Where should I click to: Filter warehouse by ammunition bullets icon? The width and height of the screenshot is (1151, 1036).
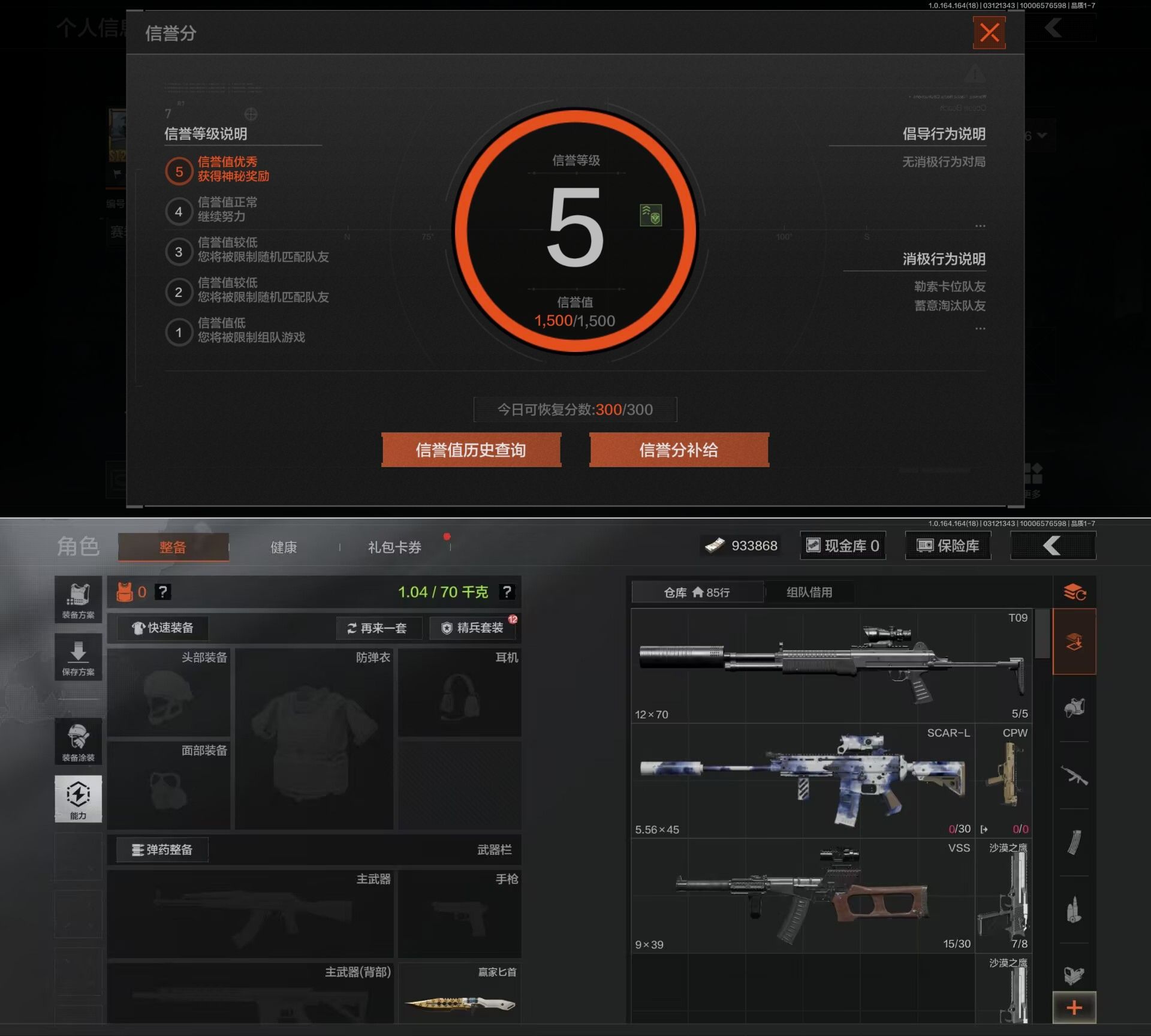tap(1074, 909)
